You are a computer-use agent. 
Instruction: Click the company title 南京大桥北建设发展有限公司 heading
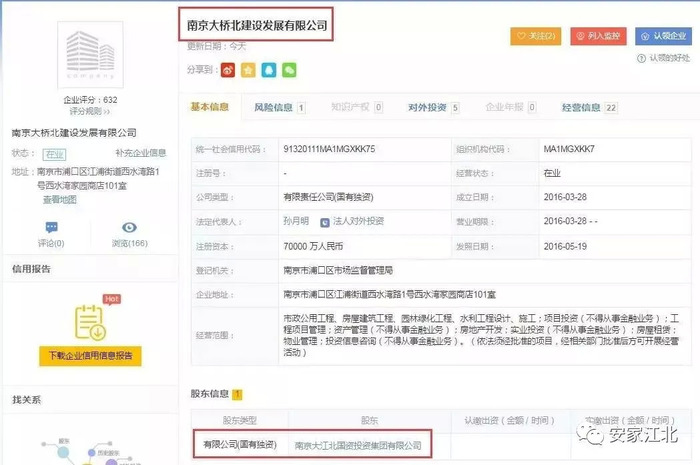(257, 25)
